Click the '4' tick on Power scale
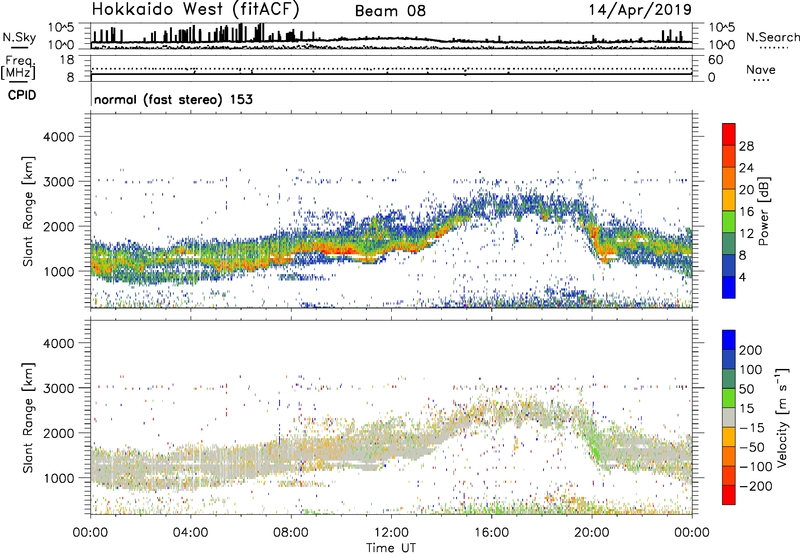Viewport: 800px width, 554px height. pos(742,277)
